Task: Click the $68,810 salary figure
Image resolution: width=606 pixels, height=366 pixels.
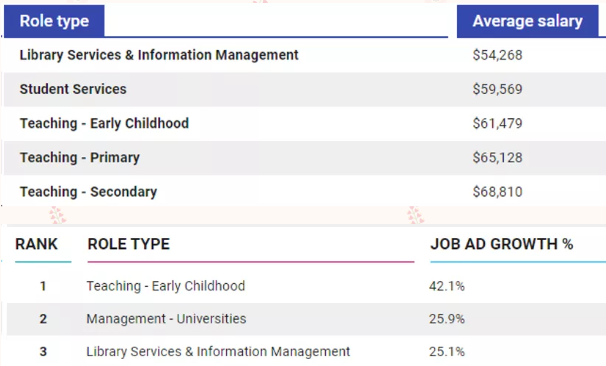Action: (x=497, y=192)
